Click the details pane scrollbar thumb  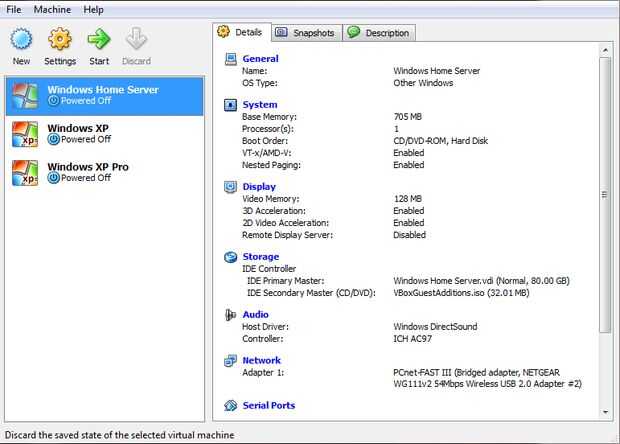605,195
